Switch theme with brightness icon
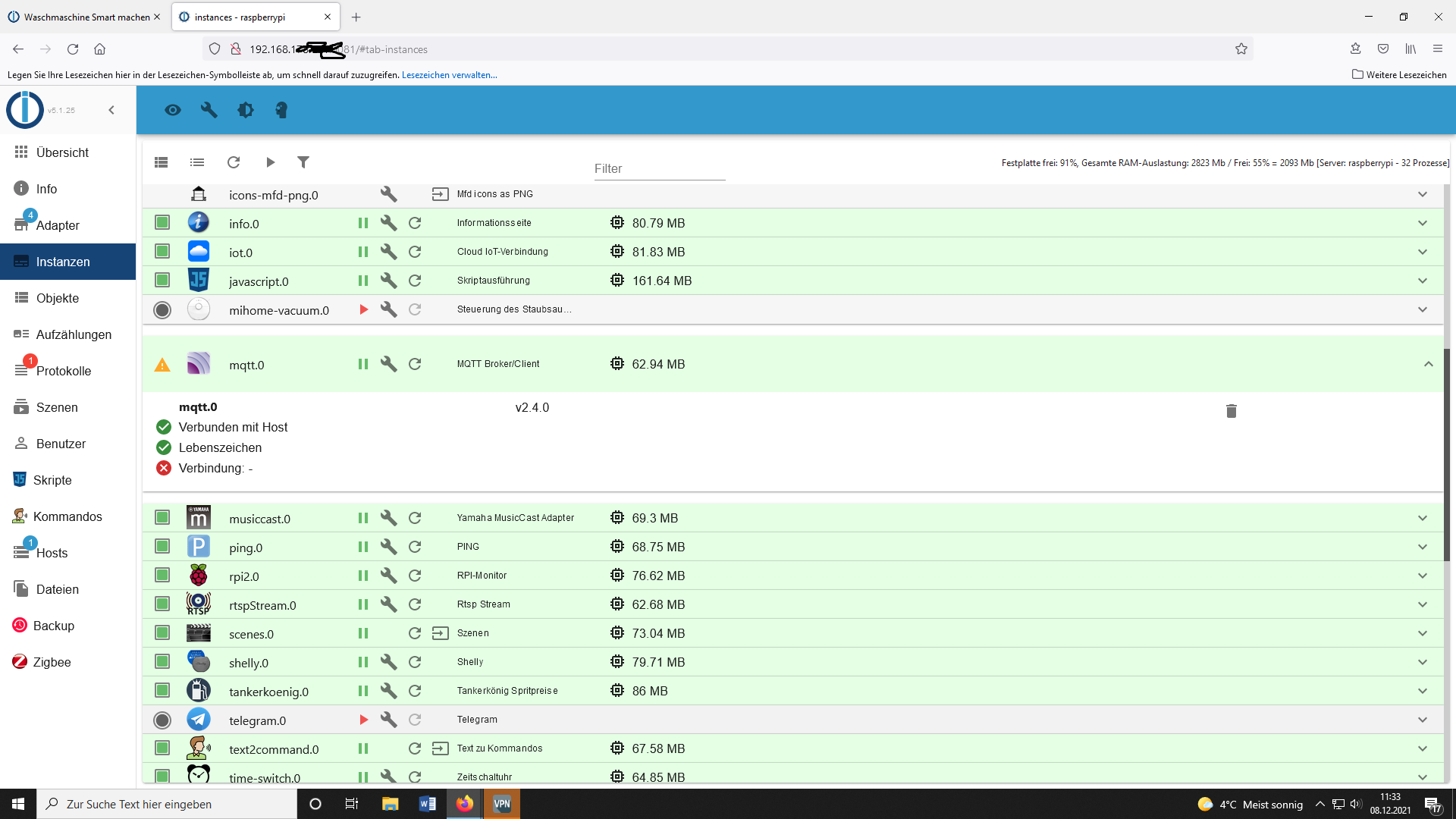 246,110
